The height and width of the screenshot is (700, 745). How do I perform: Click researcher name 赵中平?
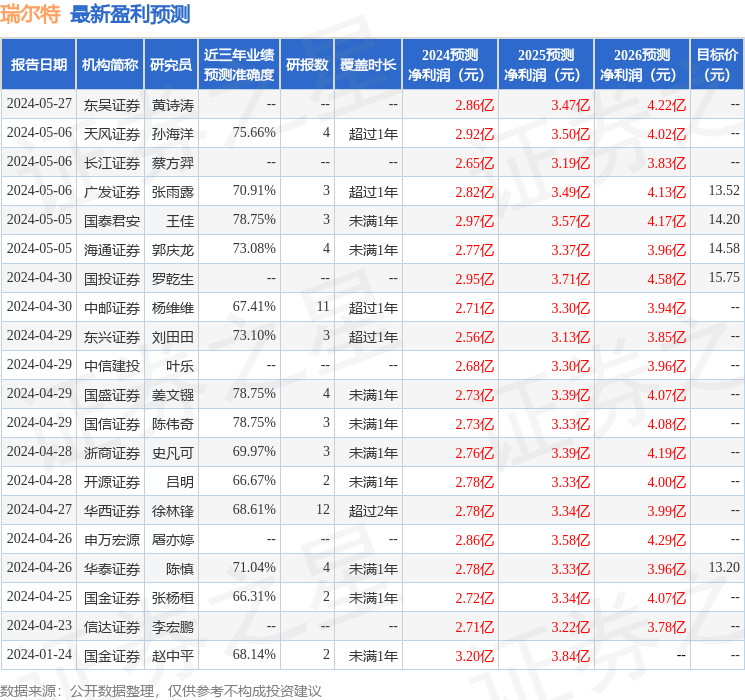pyautogui.click(x=173, y=656)
